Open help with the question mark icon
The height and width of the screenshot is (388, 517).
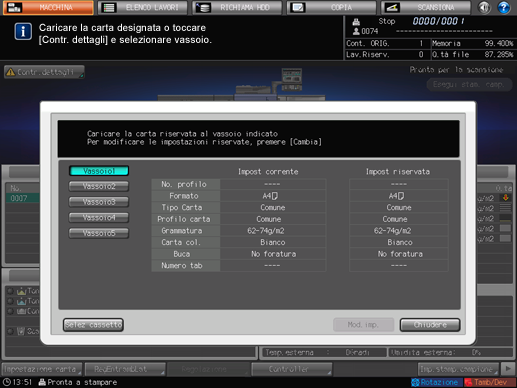pyautogui.click(x=504, y=7)
